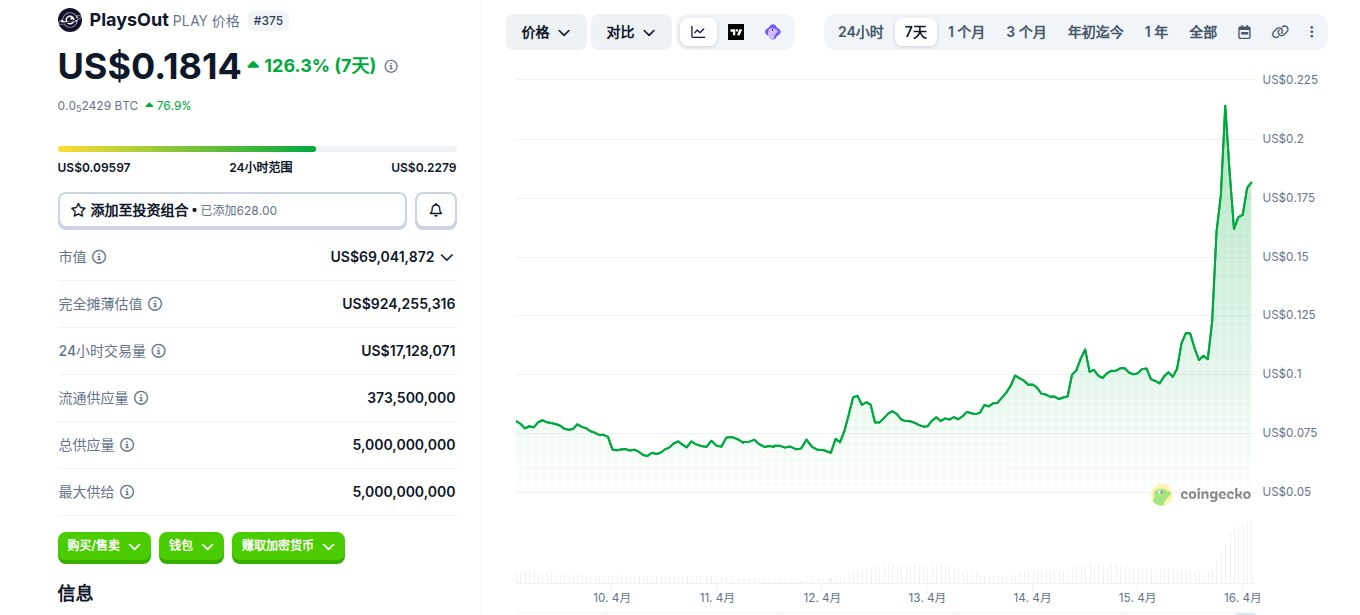Open the 价格 dropdown

[546, 32]
